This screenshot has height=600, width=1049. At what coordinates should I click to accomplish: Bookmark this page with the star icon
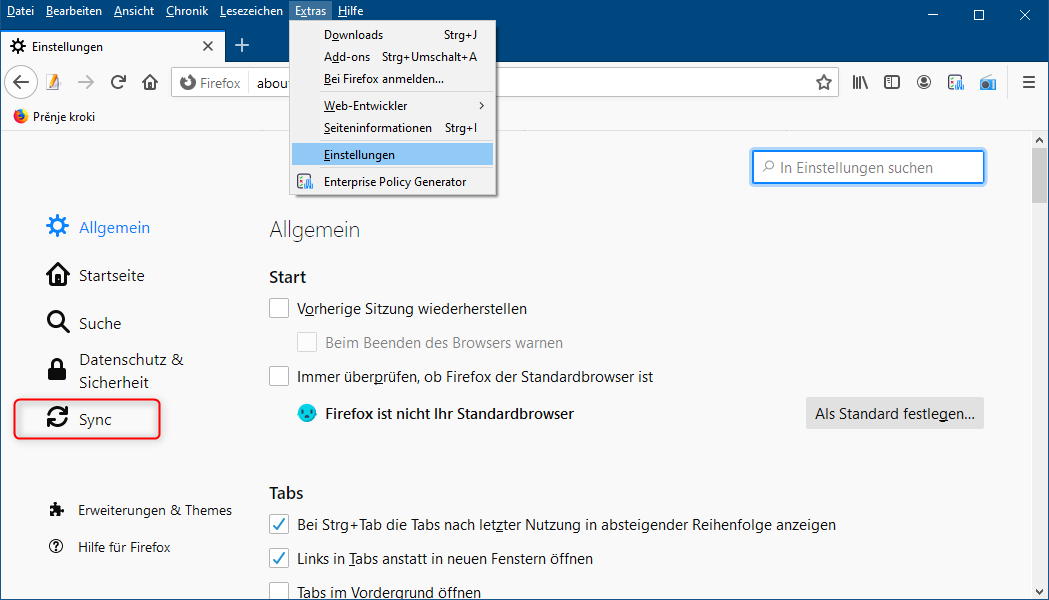coord(824,83)
